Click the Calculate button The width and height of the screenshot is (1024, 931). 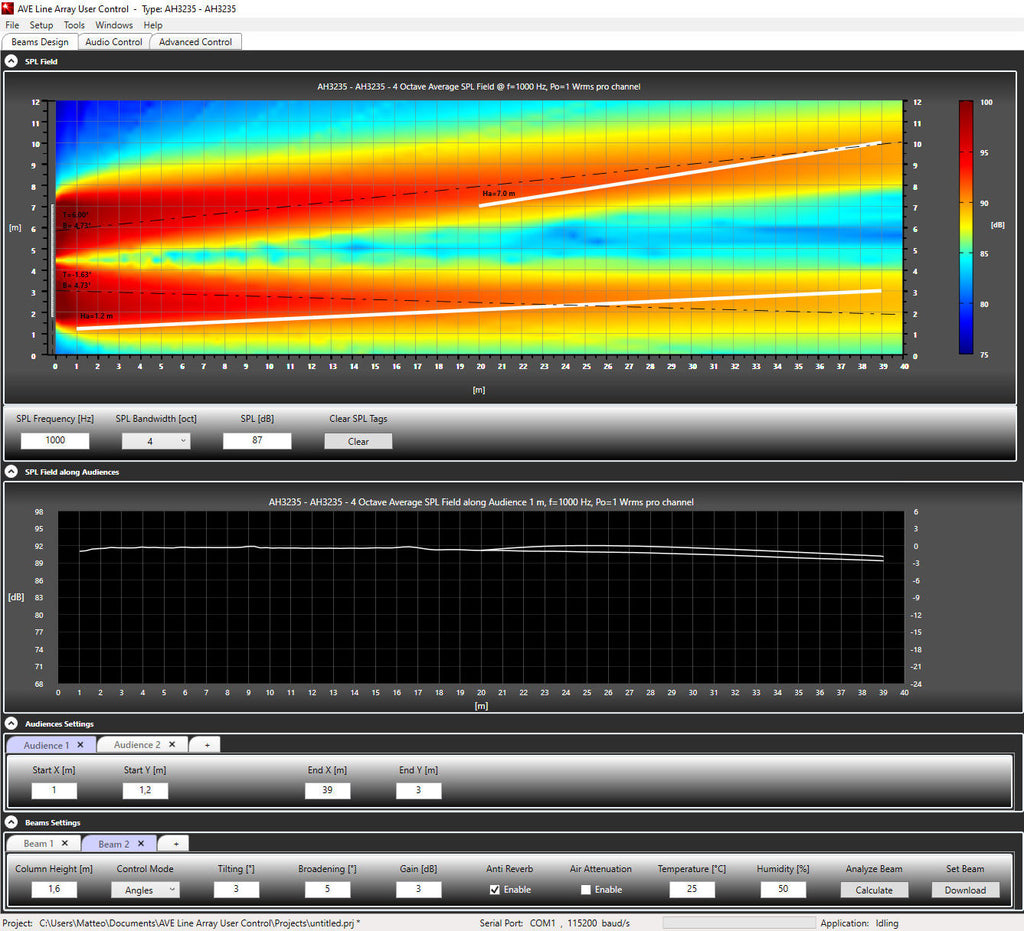coord(873,890)
